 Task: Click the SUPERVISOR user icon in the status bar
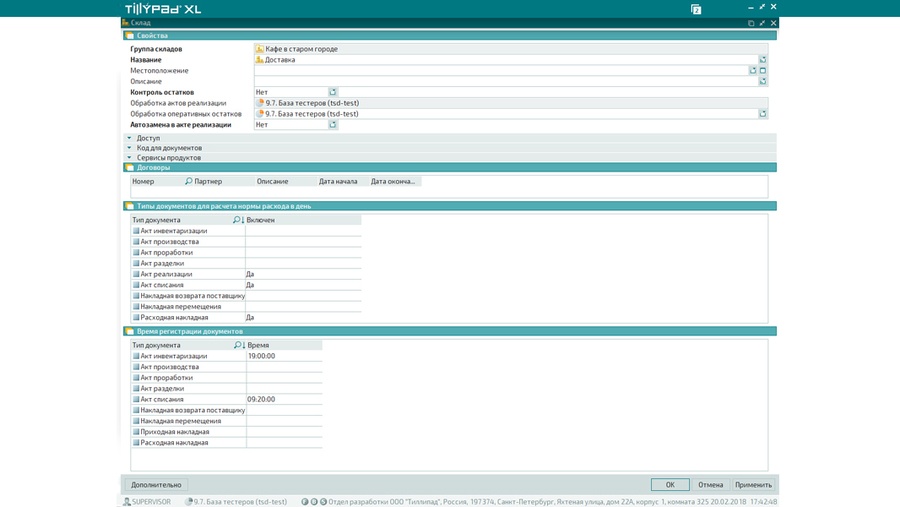point(127,502)
